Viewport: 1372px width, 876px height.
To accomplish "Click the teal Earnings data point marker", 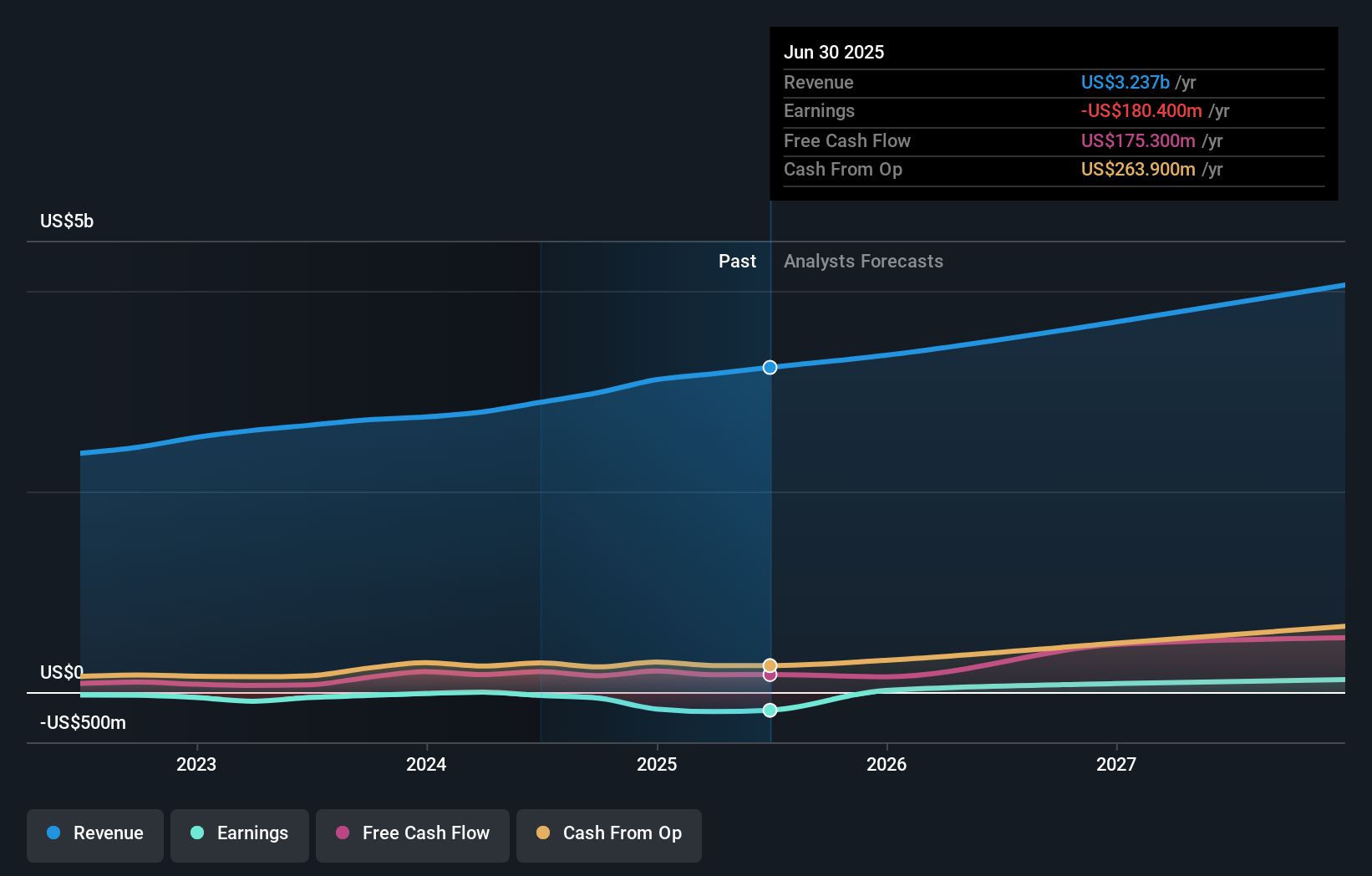I will [770, 710].
